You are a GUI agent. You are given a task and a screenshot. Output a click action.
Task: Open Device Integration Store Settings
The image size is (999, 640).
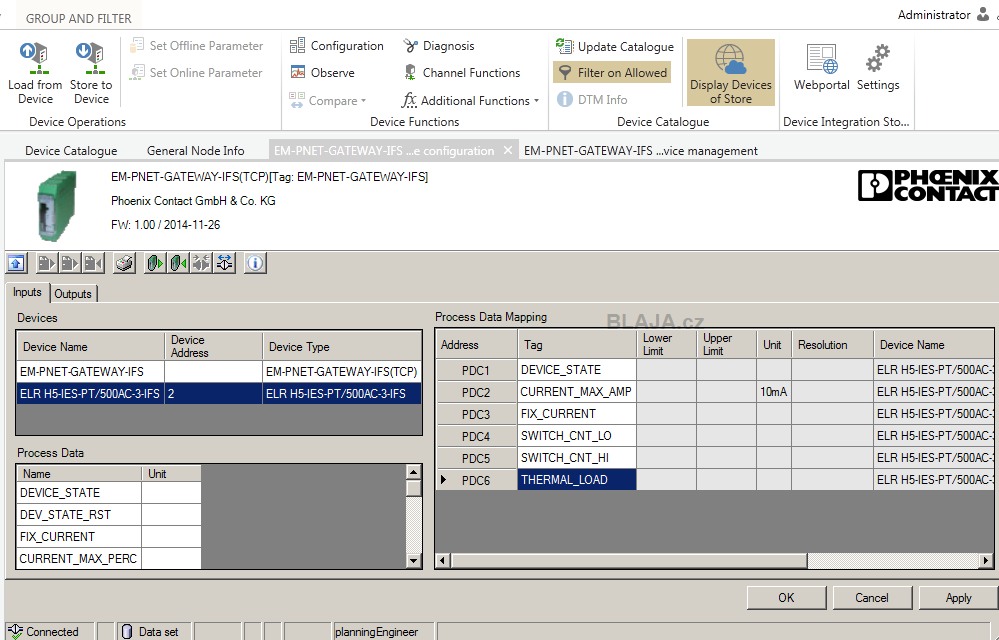(878, 68)
